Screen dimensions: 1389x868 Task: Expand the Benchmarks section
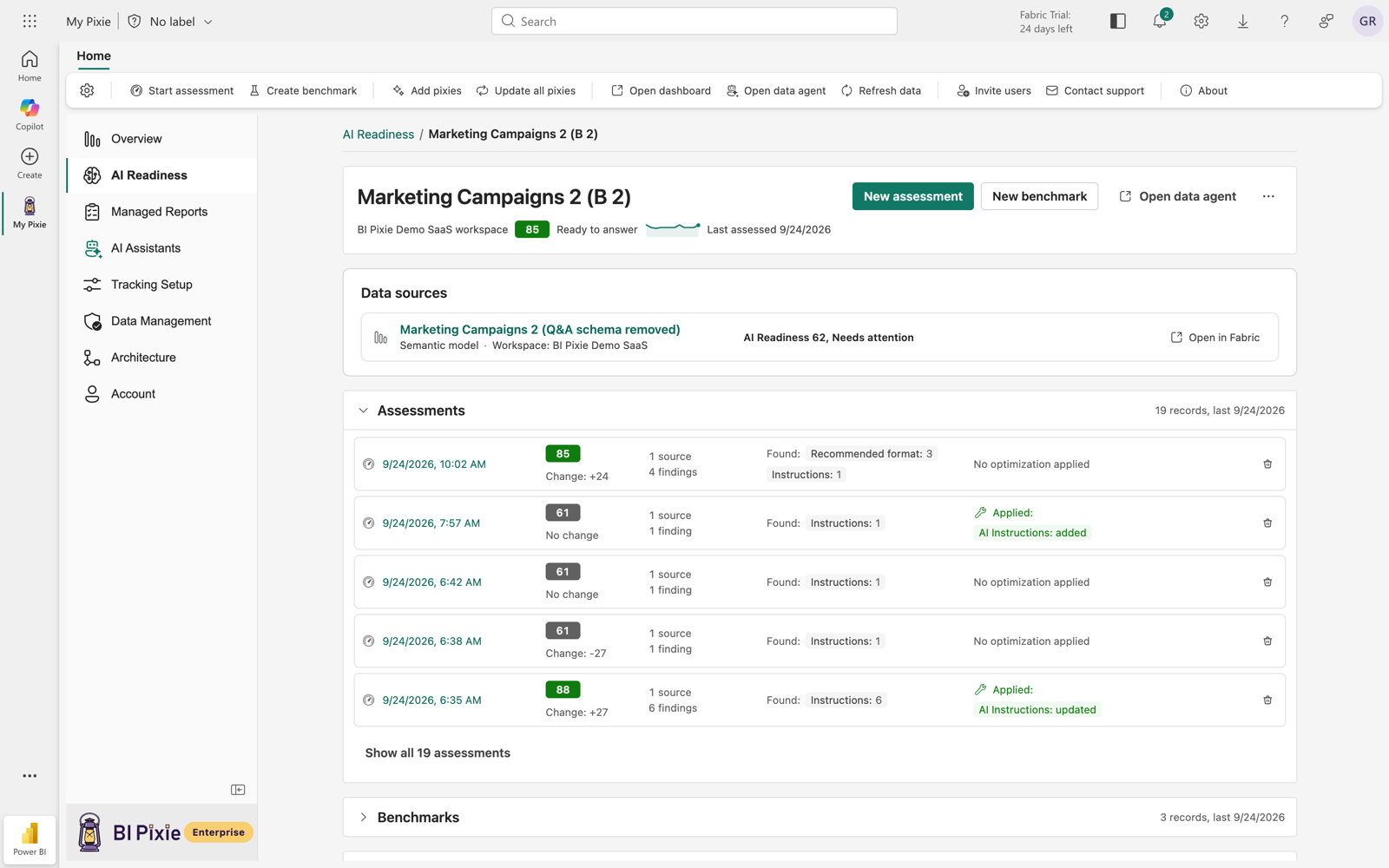(x=363, y=818)
